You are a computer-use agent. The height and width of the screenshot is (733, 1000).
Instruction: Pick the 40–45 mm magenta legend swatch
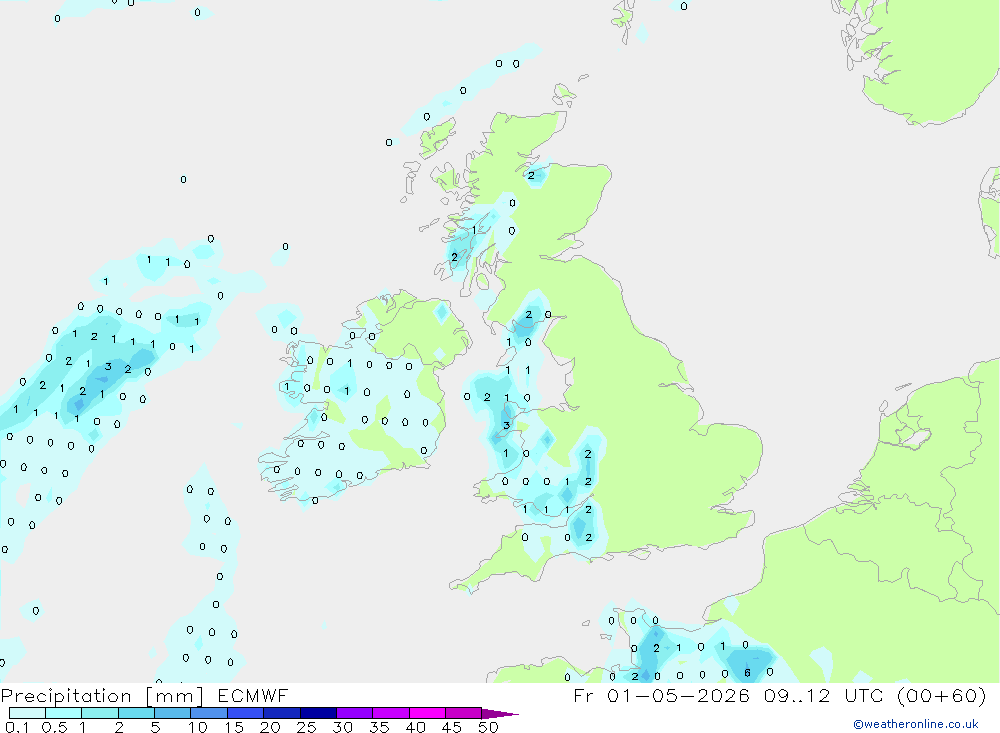[x=427, y=713]
